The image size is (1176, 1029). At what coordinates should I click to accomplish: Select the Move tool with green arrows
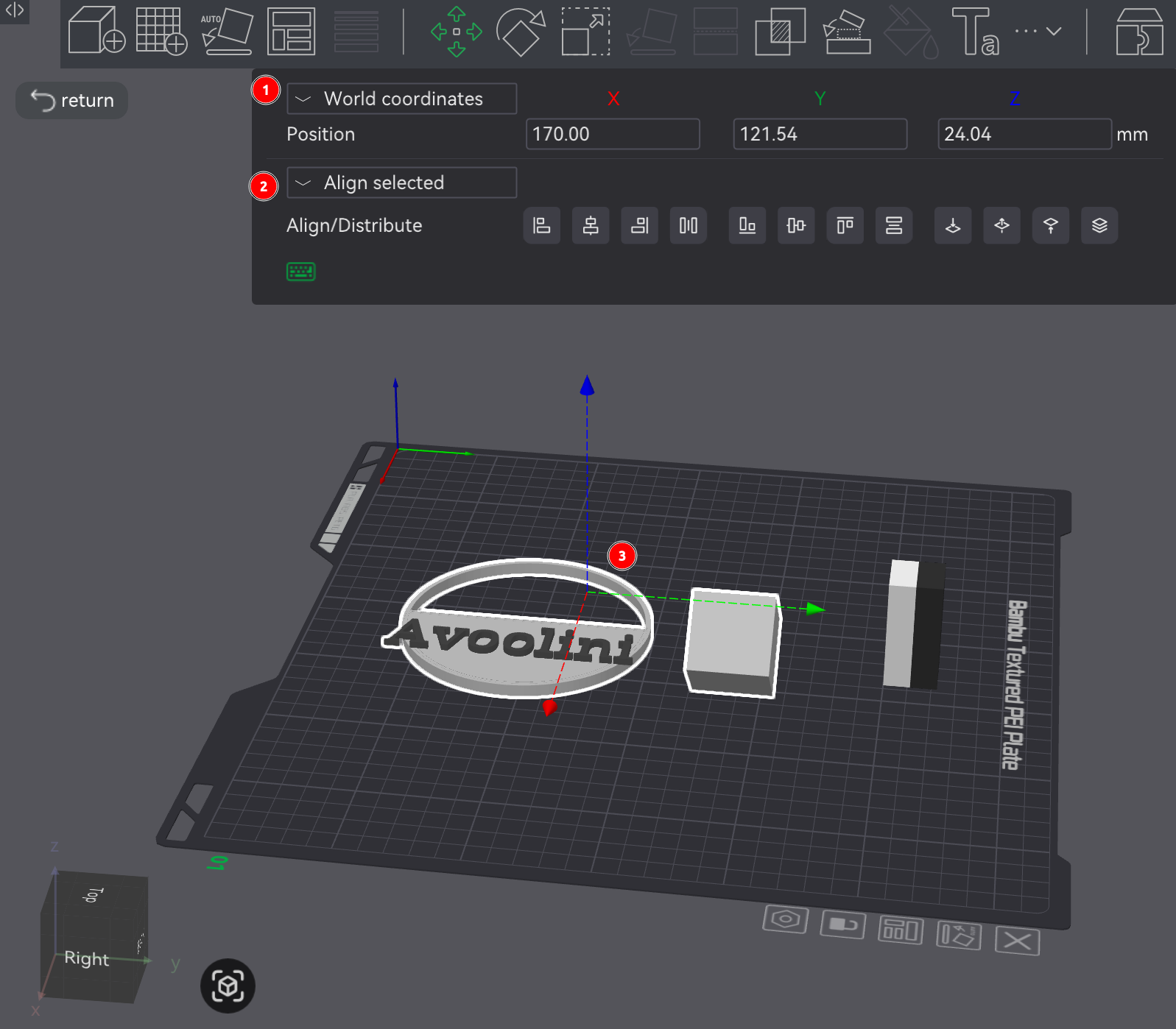point(457,31)
